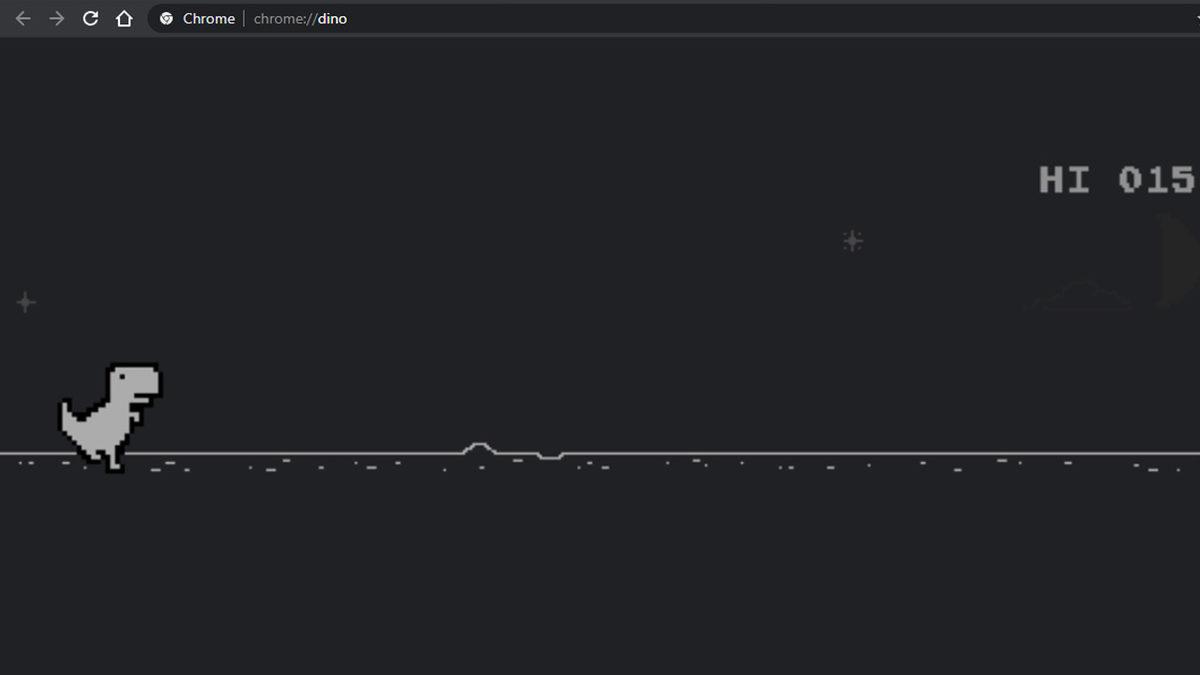The width and height of the screenshot is (1200, 675).
Task: Click the star left of the score
Action: pyautogui.click(x=852, y=241)
